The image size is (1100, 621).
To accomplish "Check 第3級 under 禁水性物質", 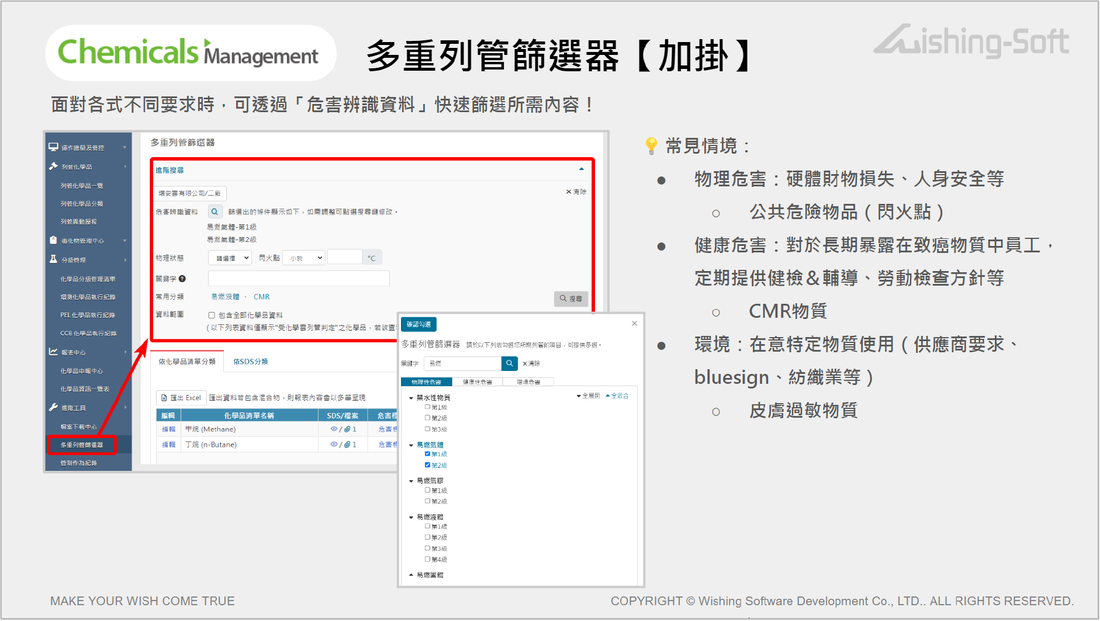I will (x=427, y=429).
